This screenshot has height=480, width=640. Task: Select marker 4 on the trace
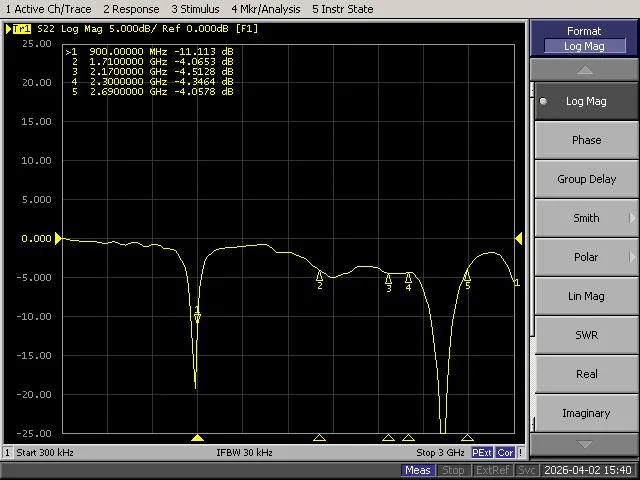tap(408, 282)
